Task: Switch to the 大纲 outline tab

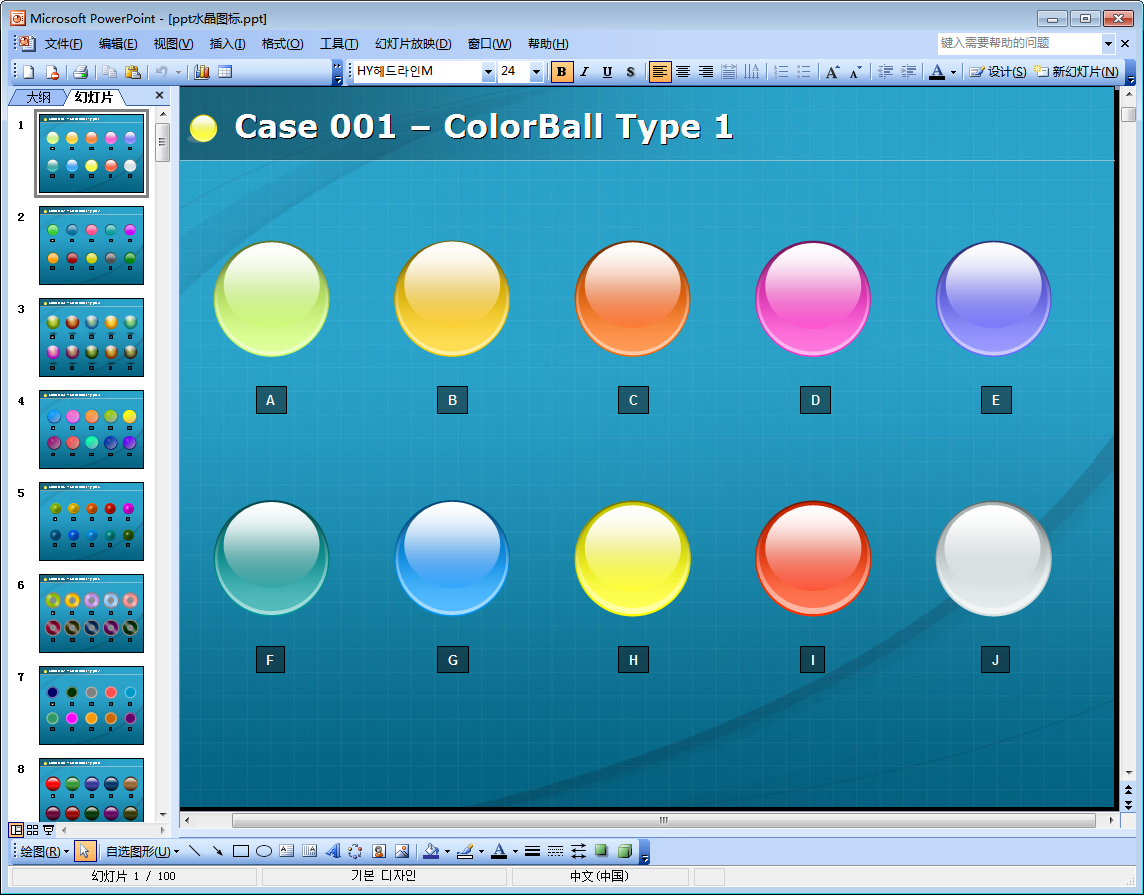Action: [x=38, y=97]
